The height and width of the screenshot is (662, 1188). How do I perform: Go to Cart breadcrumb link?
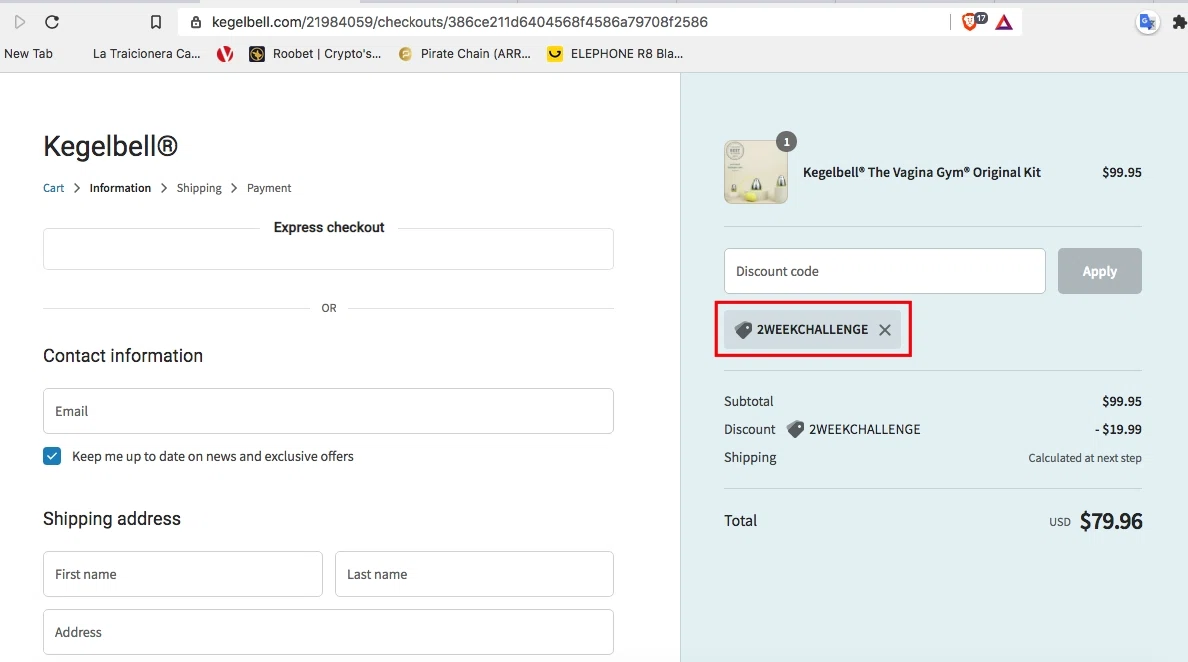[54, 188]
